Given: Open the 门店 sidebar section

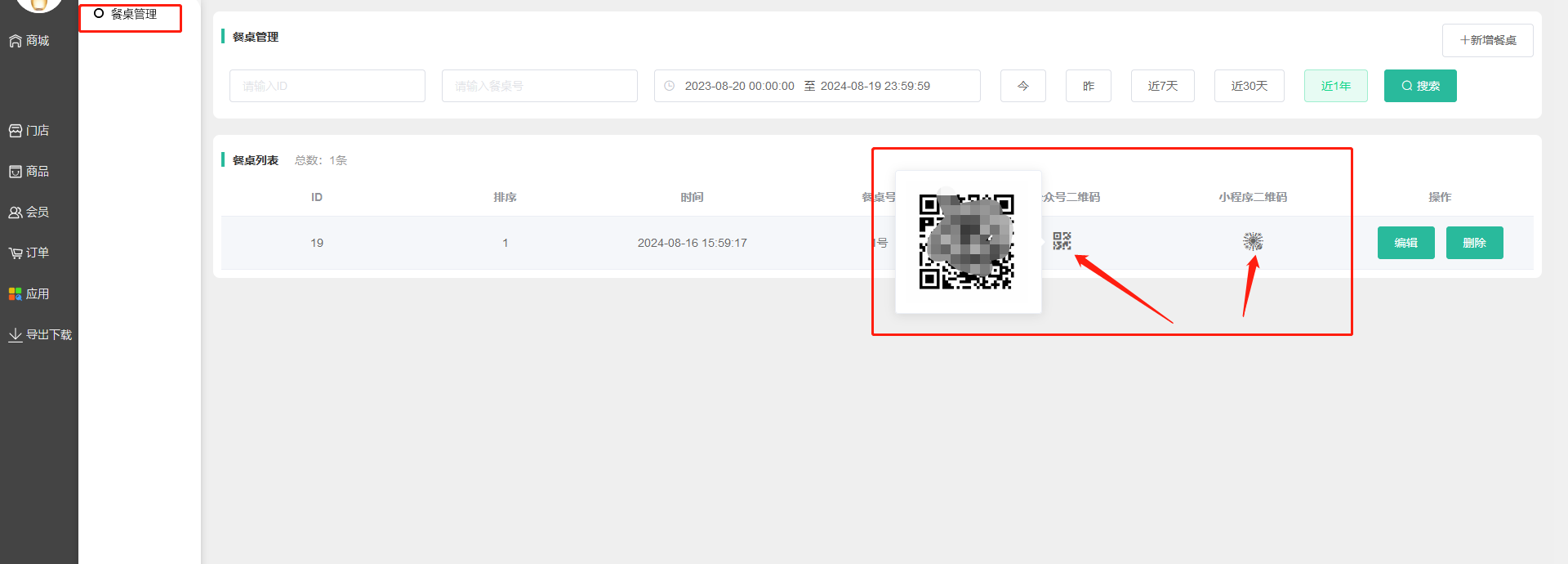Looking at the screenshot, I should (29, 131).
